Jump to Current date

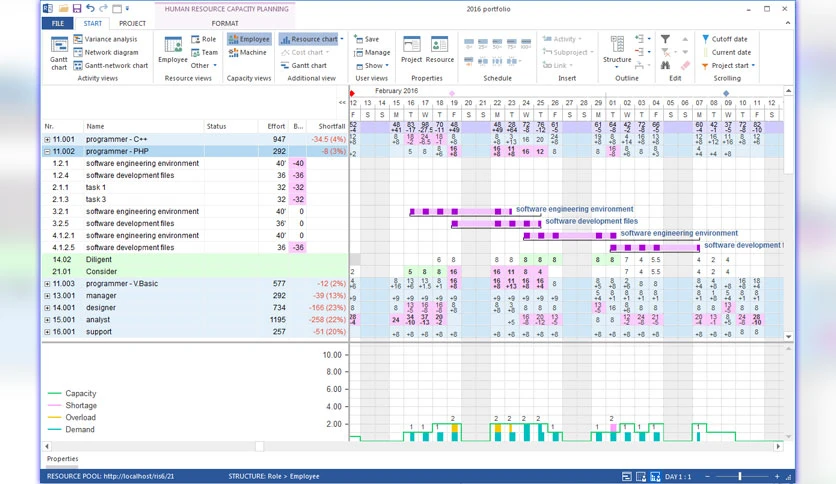(x=726, y=52)
